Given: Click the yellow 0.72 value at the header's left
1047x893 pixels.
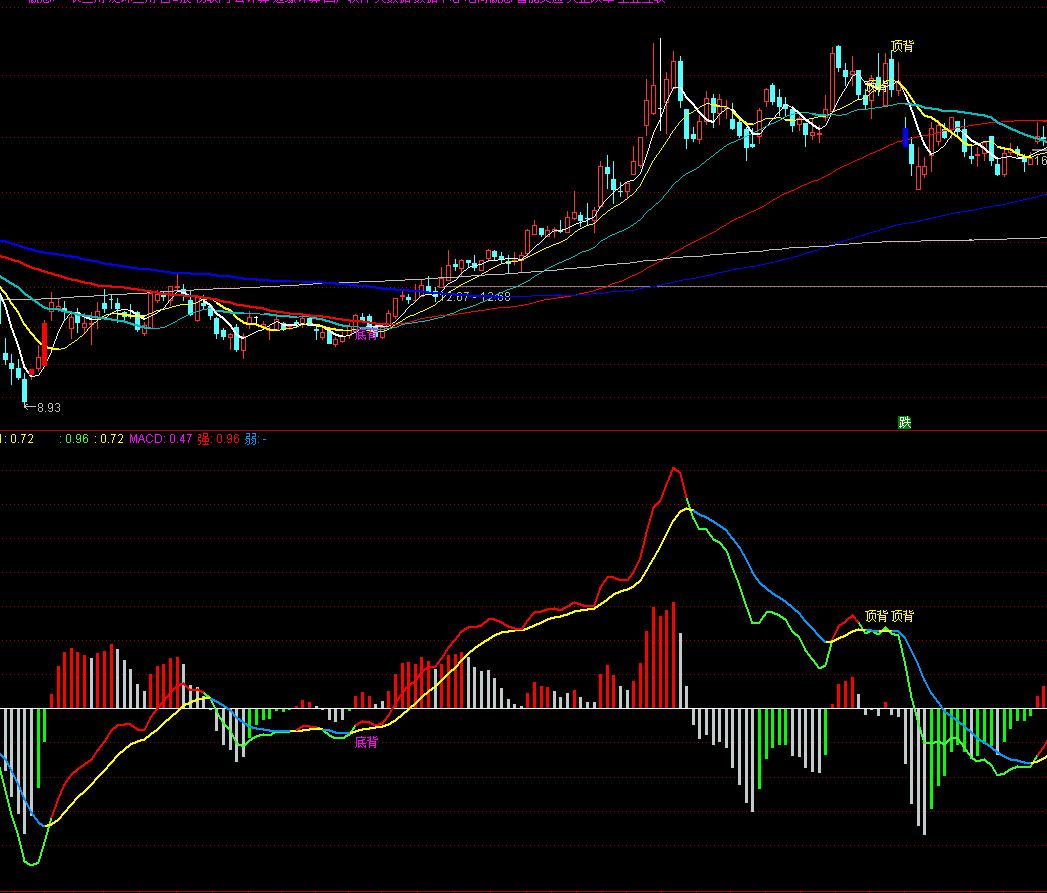Looking at the screenshot, I should coord(22,438).
